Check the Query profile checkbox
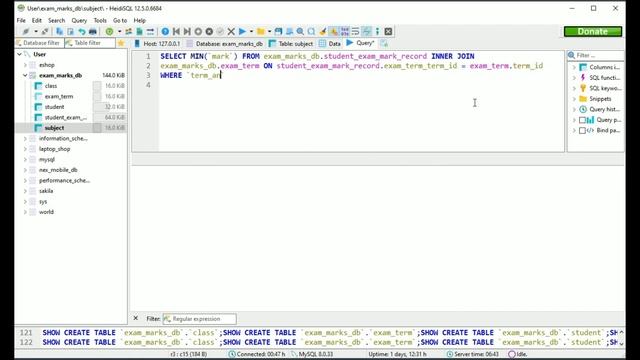640x360 pixels. 582,120
